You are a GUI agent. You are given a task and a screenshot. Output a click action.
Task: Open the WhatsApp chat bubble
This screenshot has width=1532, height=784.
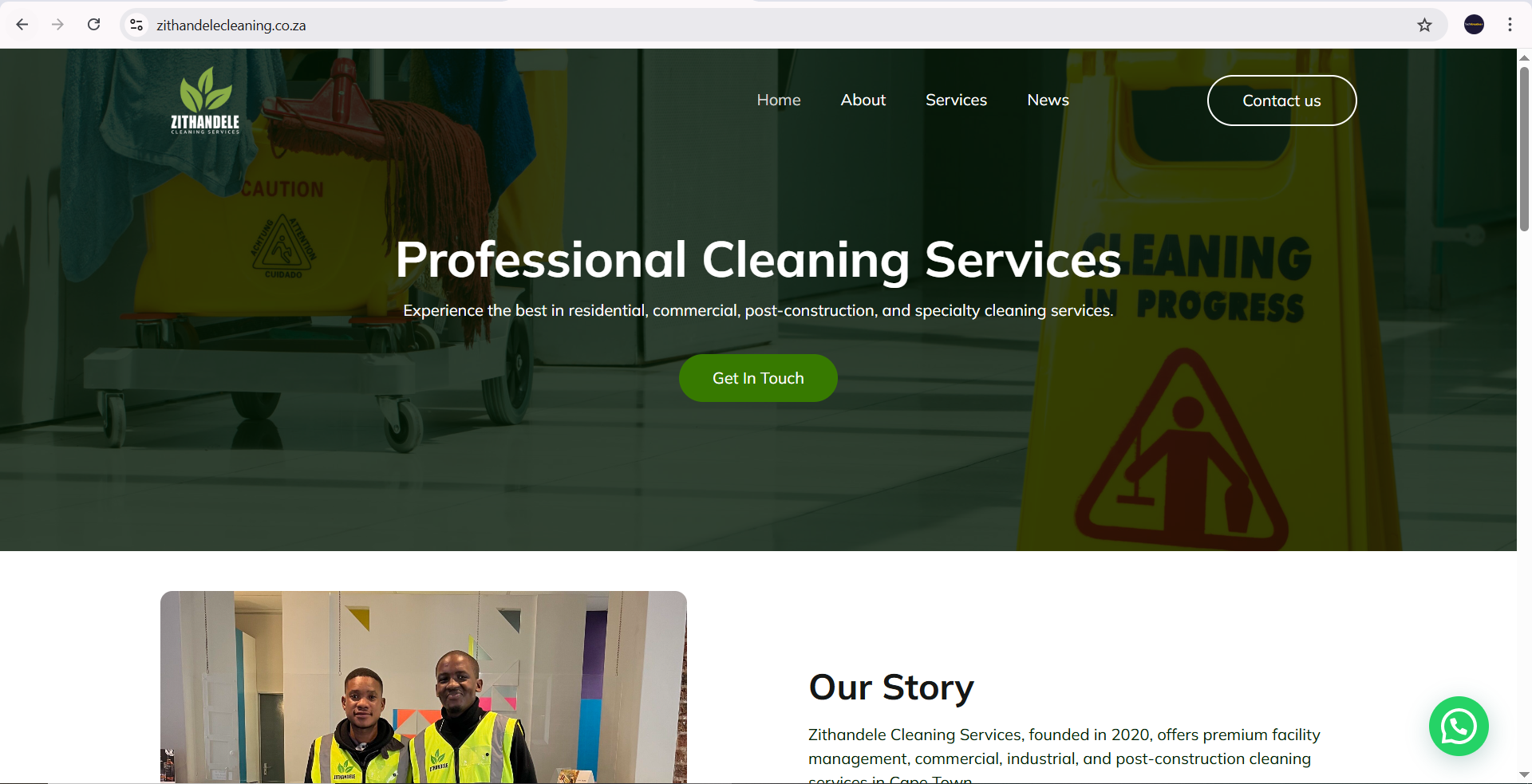(1459, 727)
